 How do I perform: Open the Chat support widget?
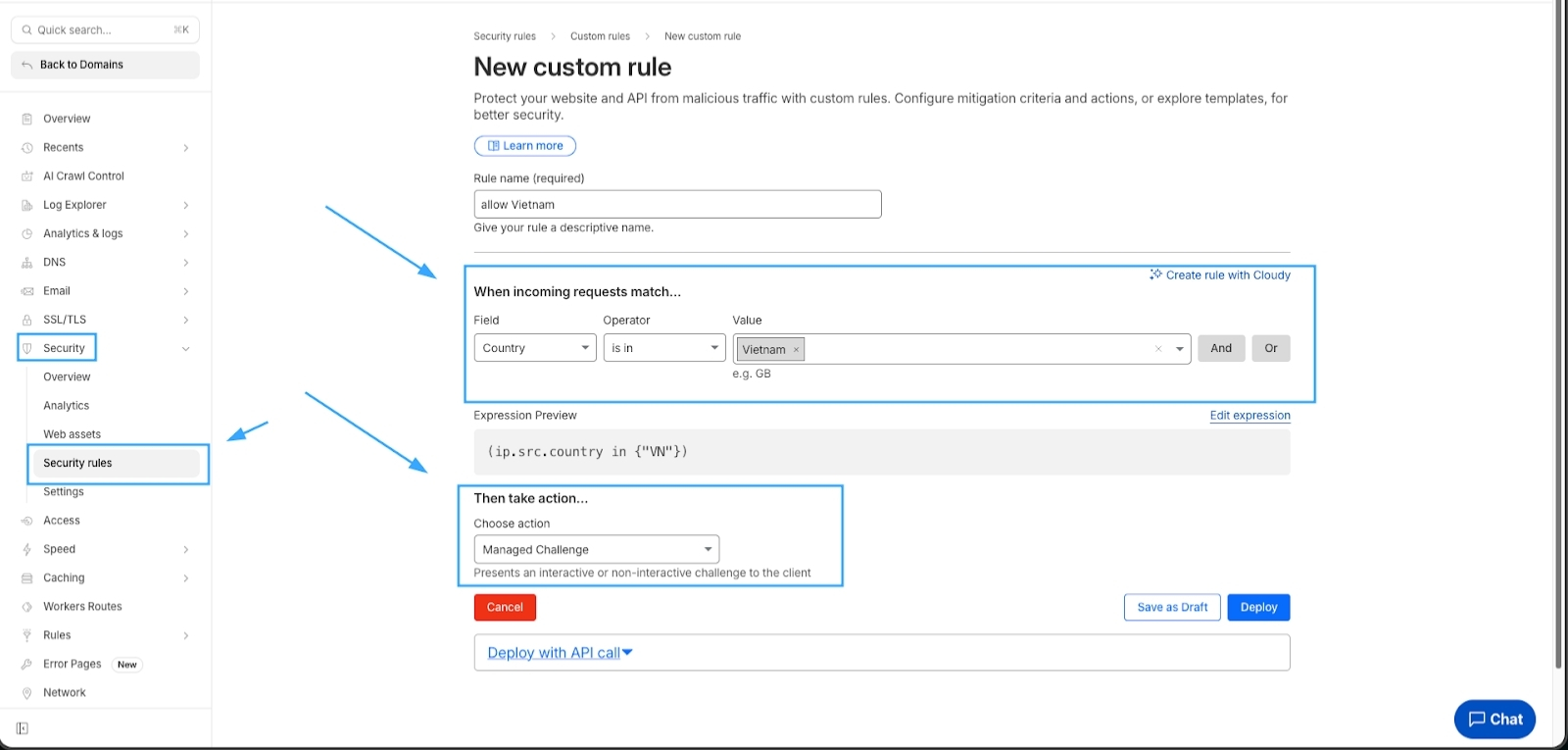tap(1494, 719)
